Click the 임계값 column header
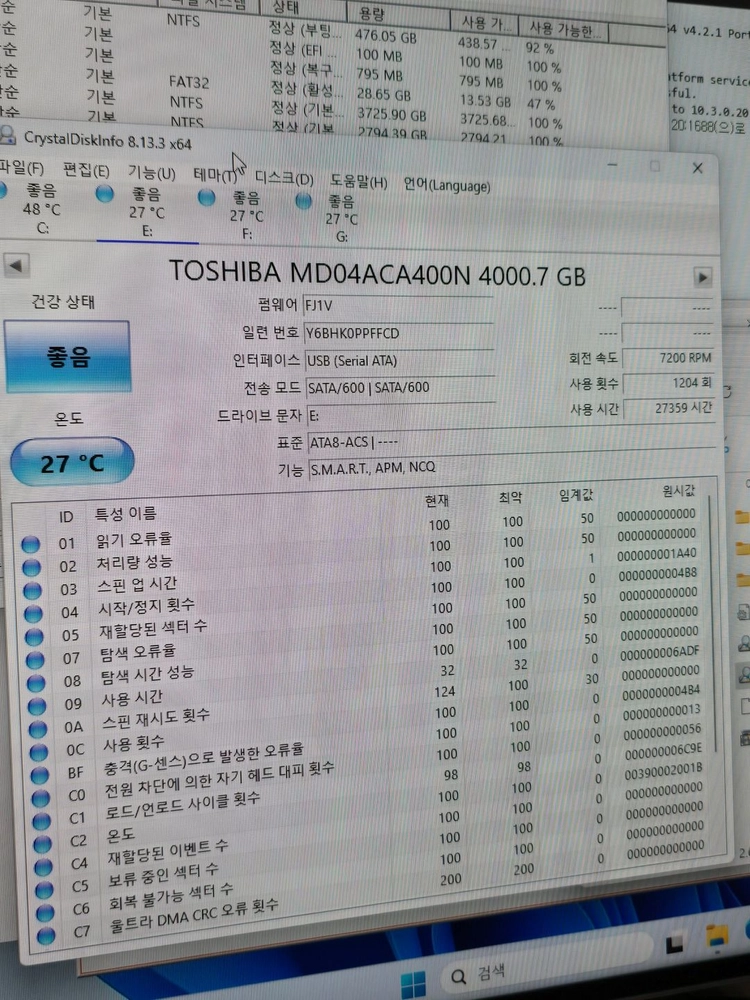Viewport: 750px width, 1000px height. click(x=576, y=496)
